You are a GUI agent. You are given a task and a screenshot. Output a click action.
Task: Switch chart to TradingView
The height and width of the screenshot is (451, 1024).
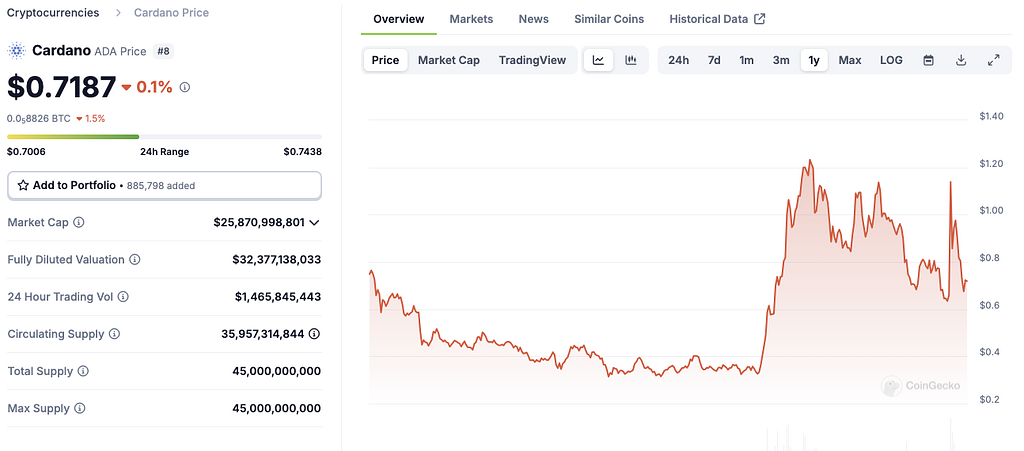[532, 60]
